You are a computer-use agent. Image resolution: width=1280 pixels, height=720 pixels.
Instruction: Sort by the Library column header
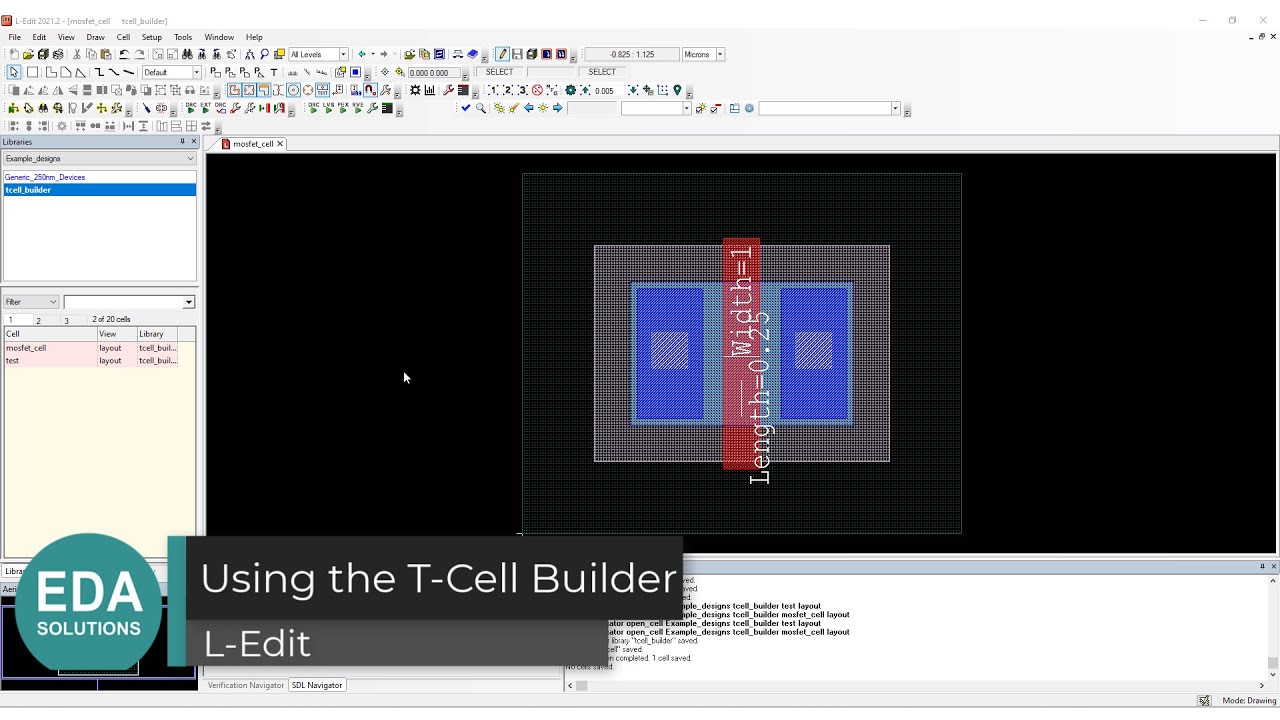tap(157, 334)
